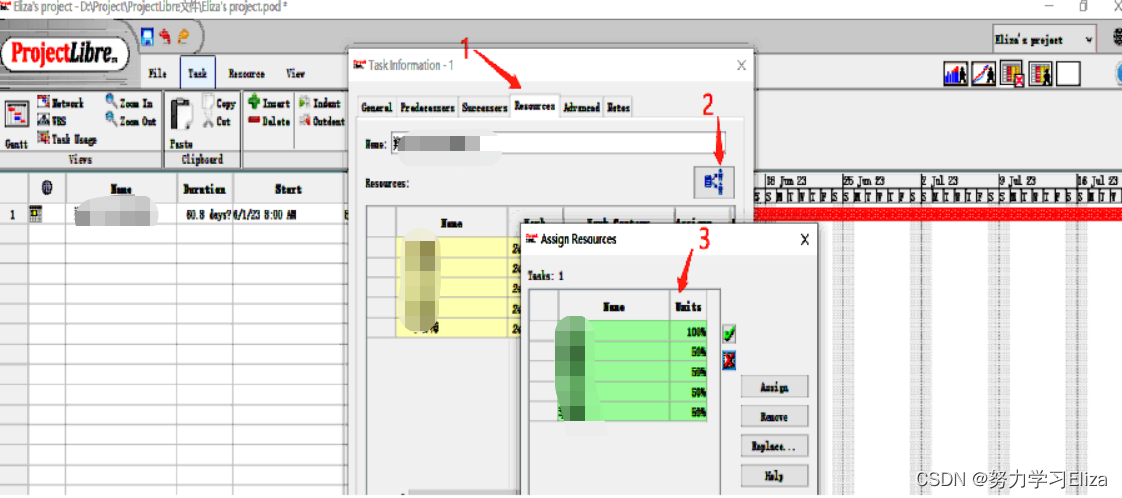
Task: Switch to the Predecessors tab
Action: click(x=427, y=107)
